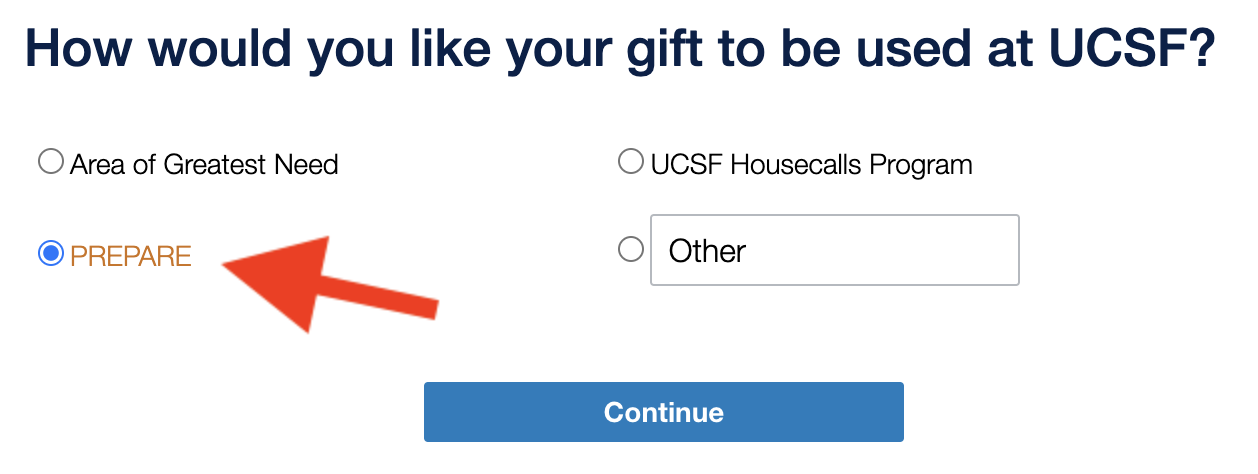Screen dimensions: 1258x474
Task: Click the Other placeholder text in the box
Action: pyautogui.click(x=707, y=250)
